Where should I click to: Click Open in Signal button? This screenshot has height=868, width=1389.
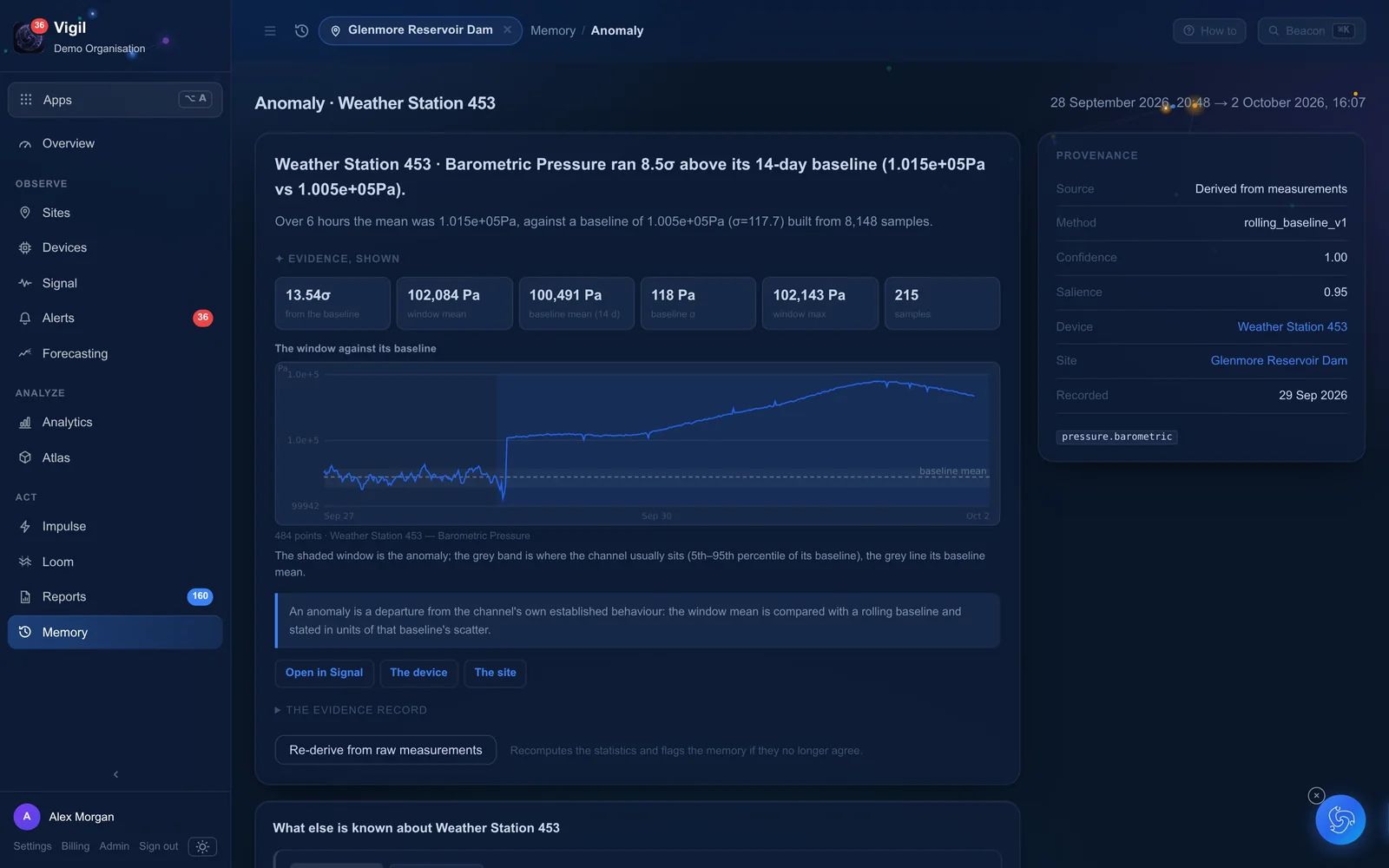click(x=325, y=673)
